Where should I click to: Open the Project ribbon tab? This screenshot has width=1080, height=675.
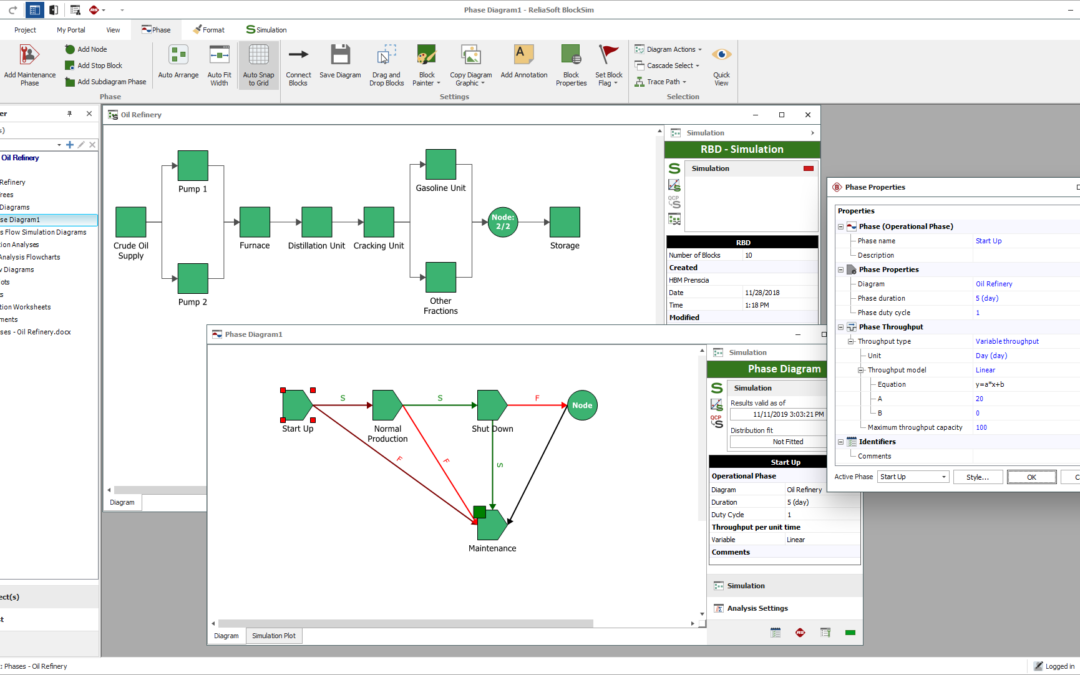[x=25, y=30]
